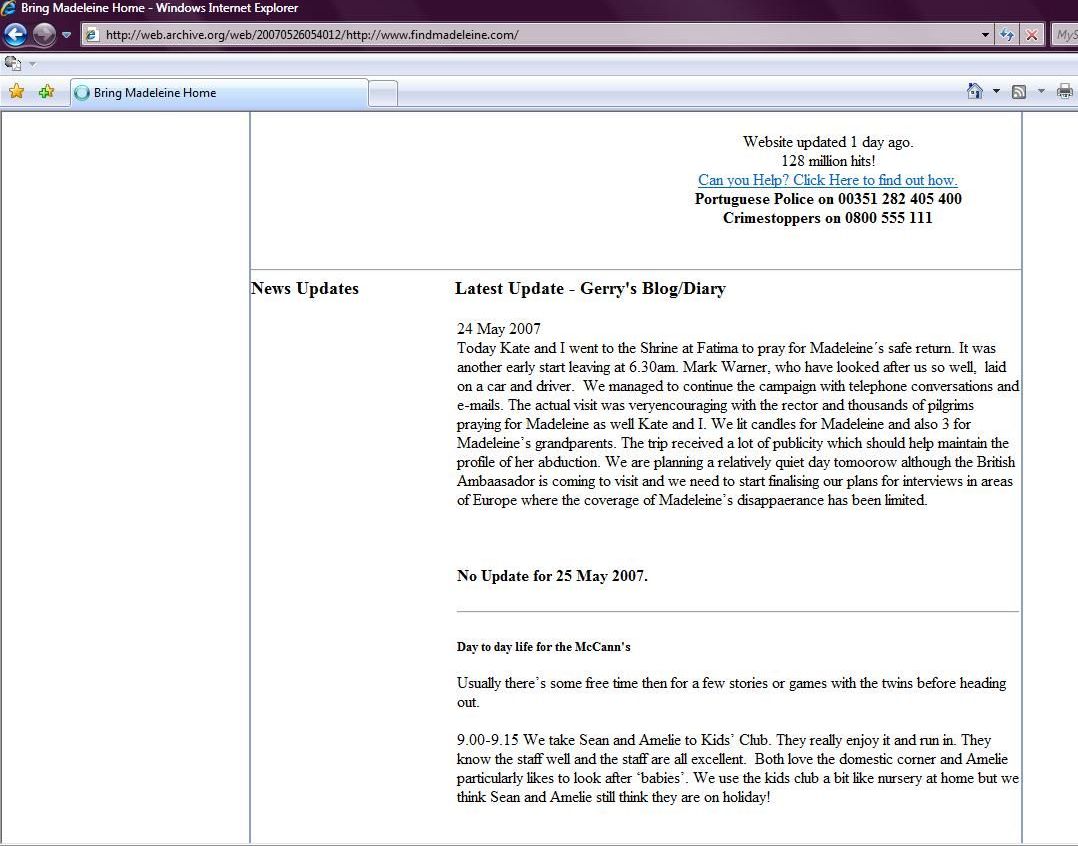Expand the RSS feeds dropdown arrow
This screenshot has height=846, width=1078.
click(x=1041, y=92)
